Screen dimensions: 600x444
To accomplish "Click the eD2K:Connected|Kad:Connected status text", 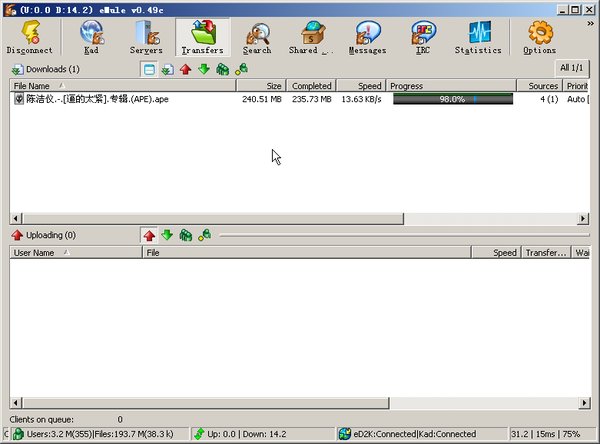I will [x=415, y=434].
